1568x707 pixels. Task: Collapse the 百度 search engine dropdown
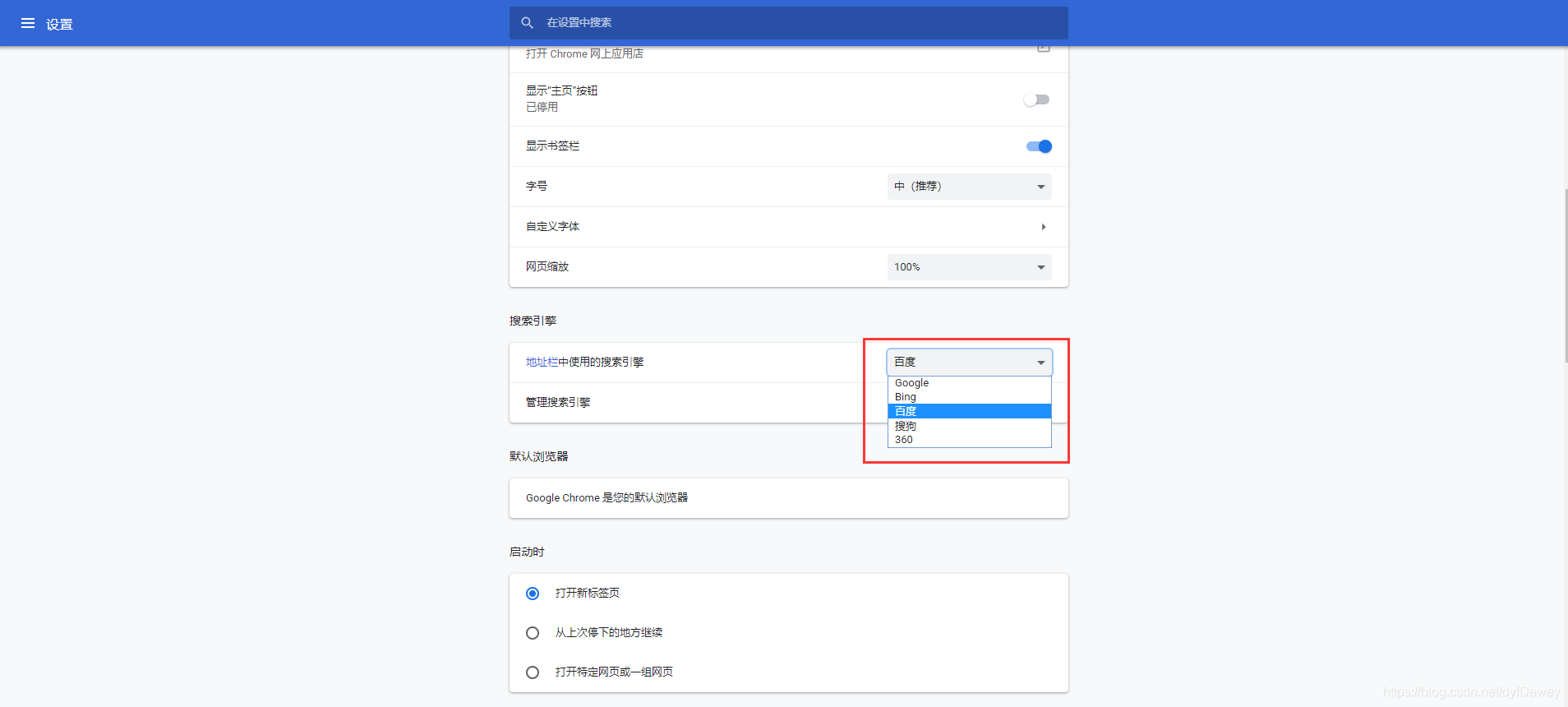[970, 362]
